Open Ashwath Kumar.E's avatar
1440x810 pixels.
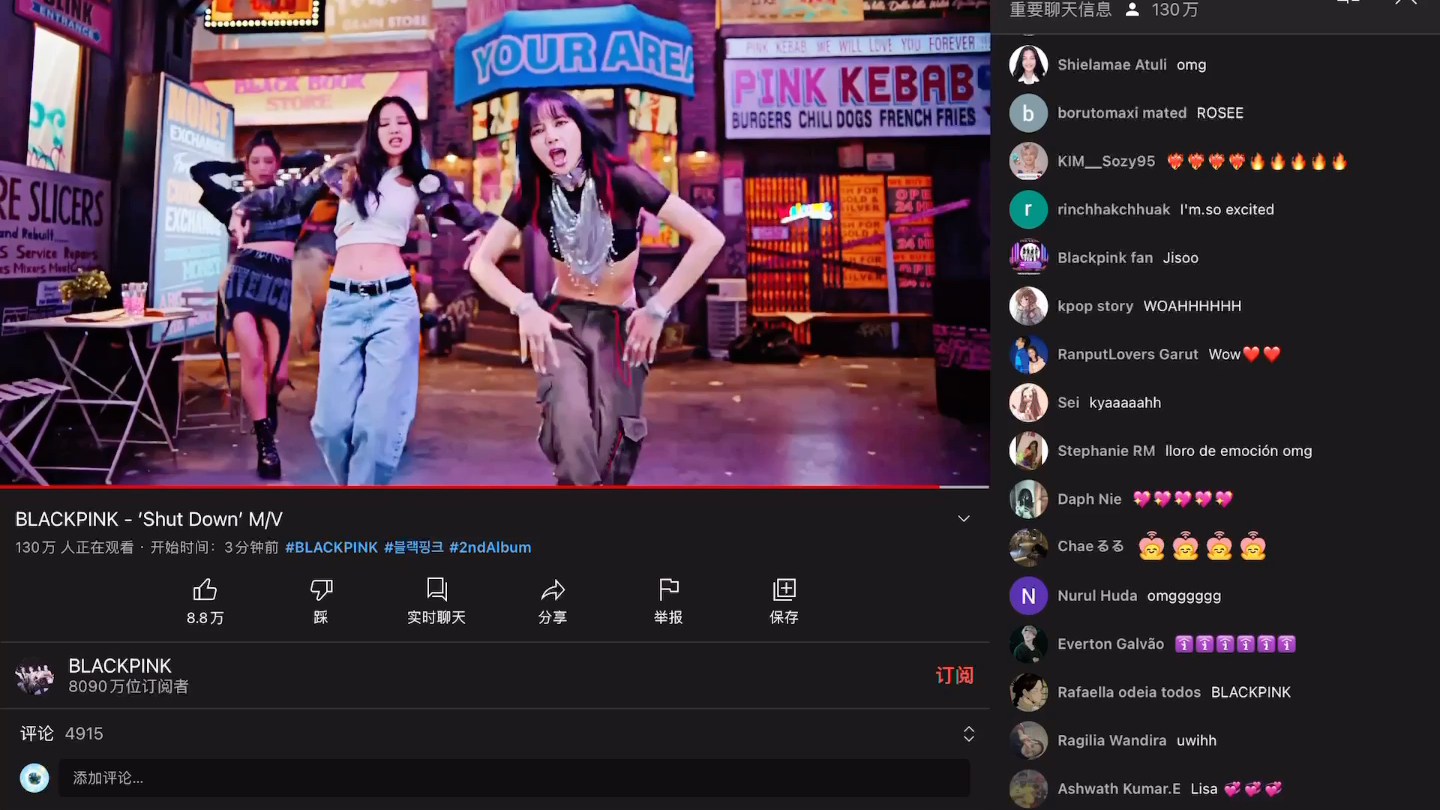(1028, 789)
